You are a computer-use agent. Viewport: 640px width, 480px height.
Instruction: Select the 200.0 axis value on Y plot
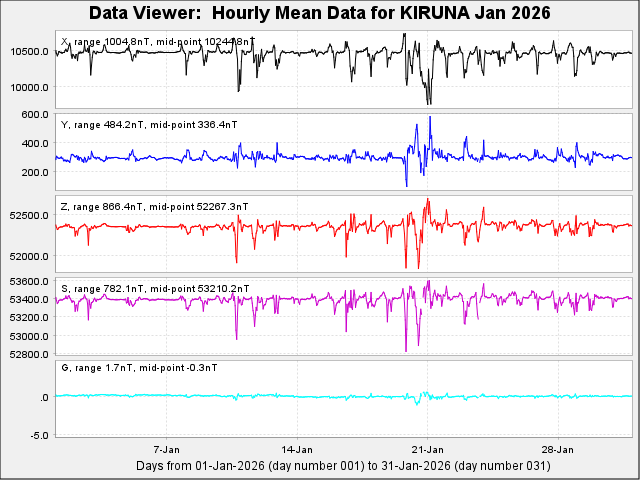[x=36, y=172]
